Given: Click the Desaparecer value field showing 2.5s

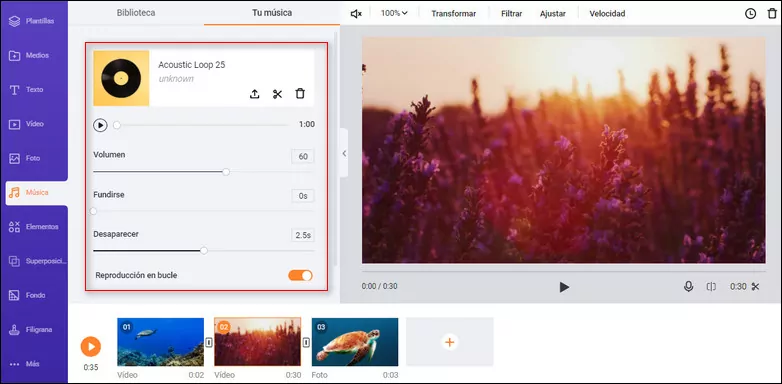Looking at the screenshot, I should [303, 235].
